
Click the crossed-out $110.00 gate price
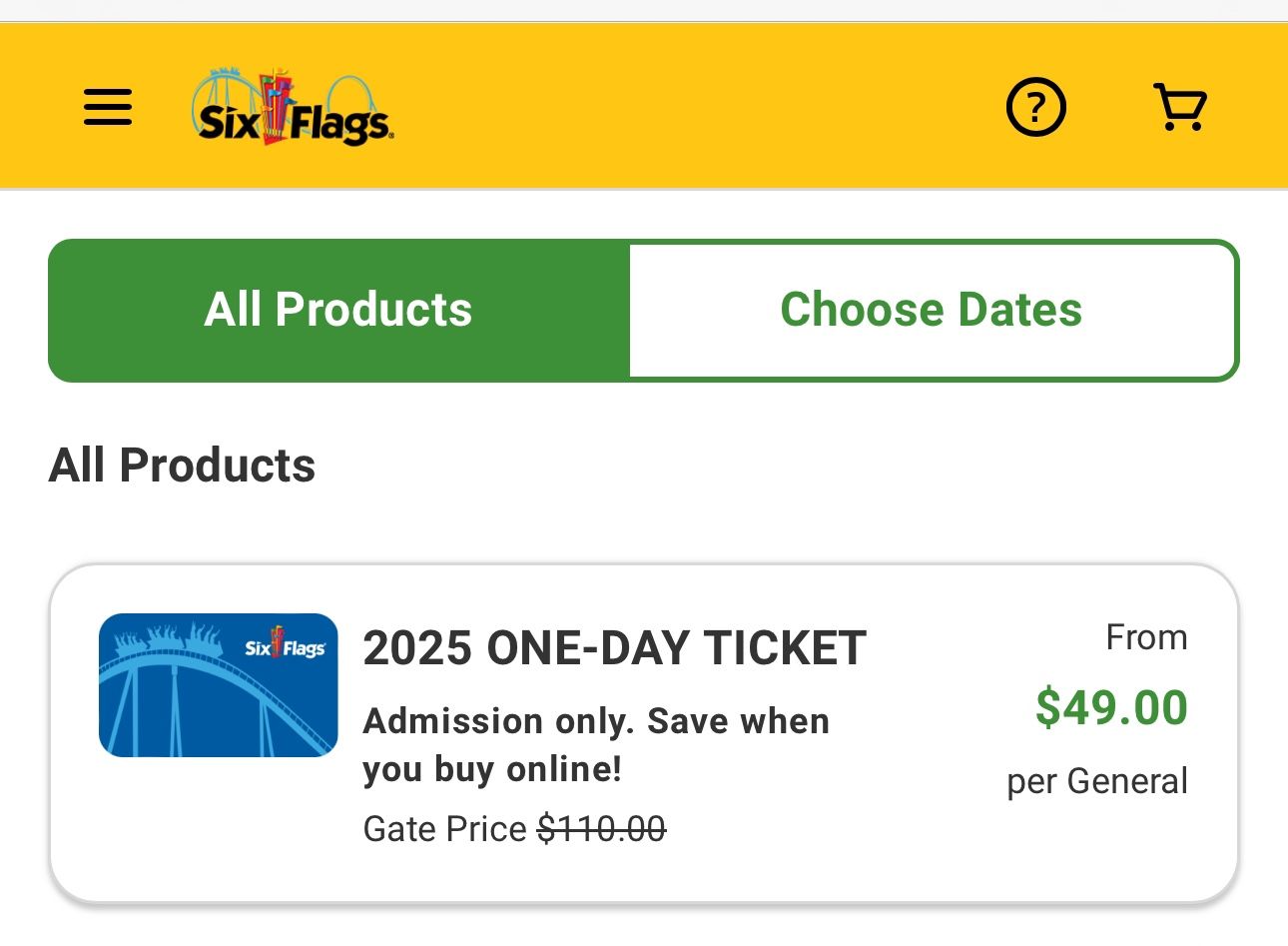(x=601, y=829)
